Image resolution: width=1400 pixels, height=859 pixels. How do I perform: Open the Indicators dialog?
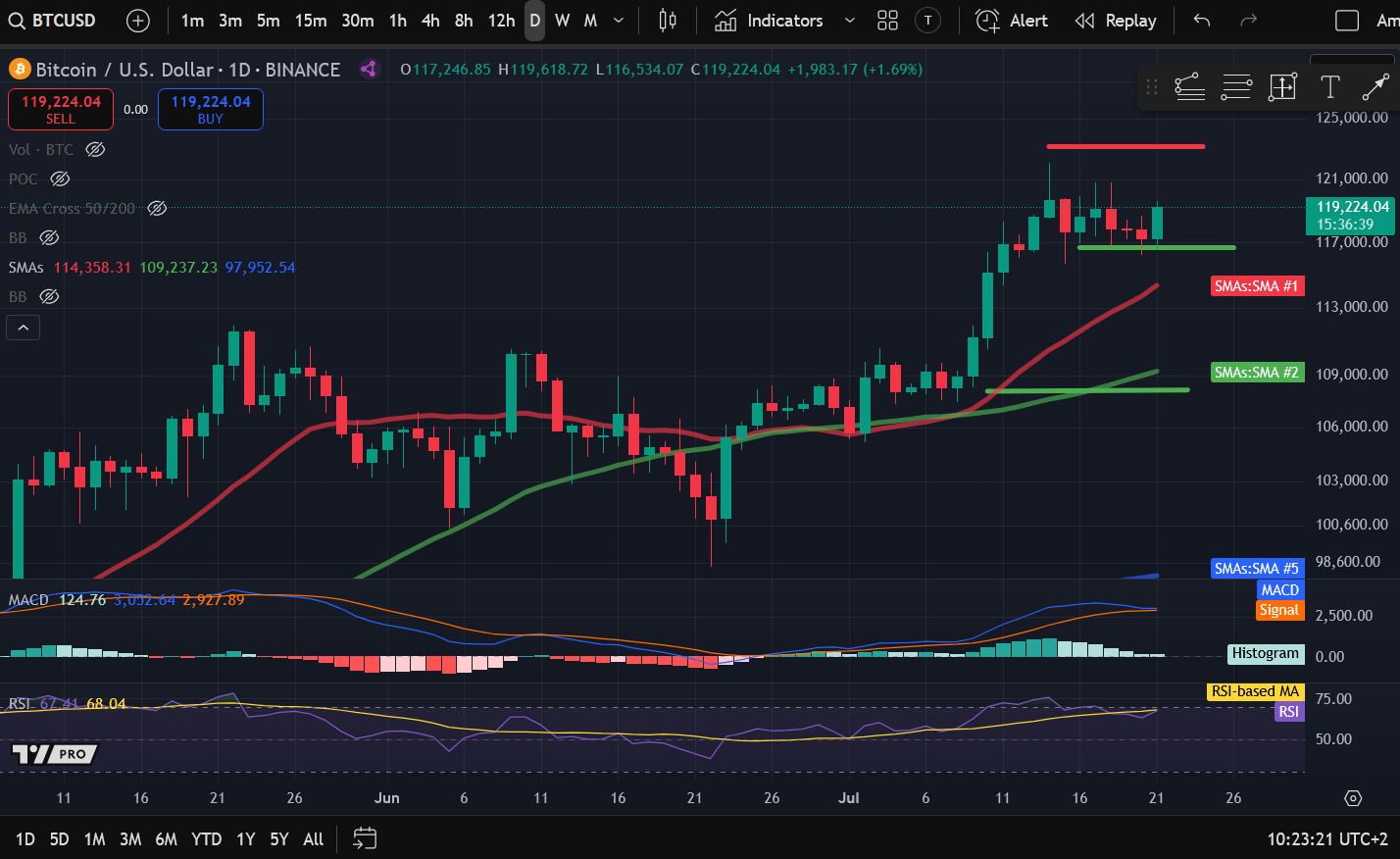(x=769, y=21)
